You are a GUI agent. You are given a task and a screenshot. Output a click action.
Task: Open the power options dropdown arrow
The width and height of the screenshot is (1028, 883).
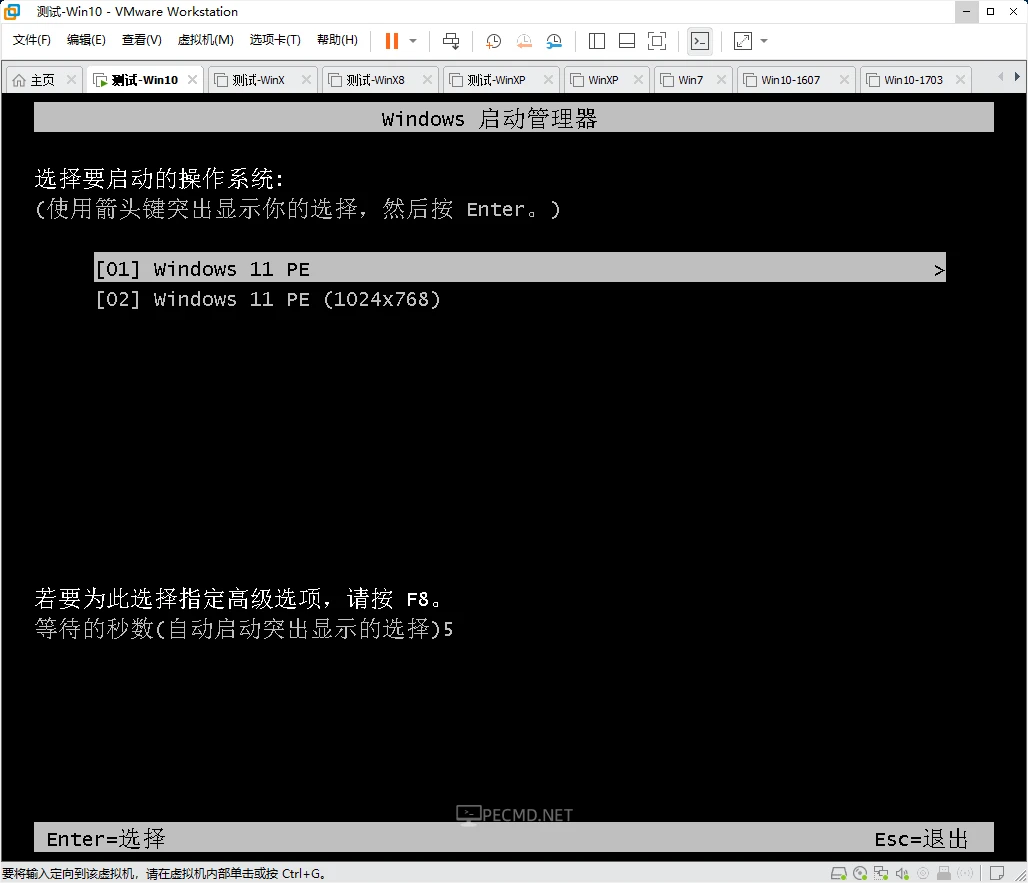point(413,41)
